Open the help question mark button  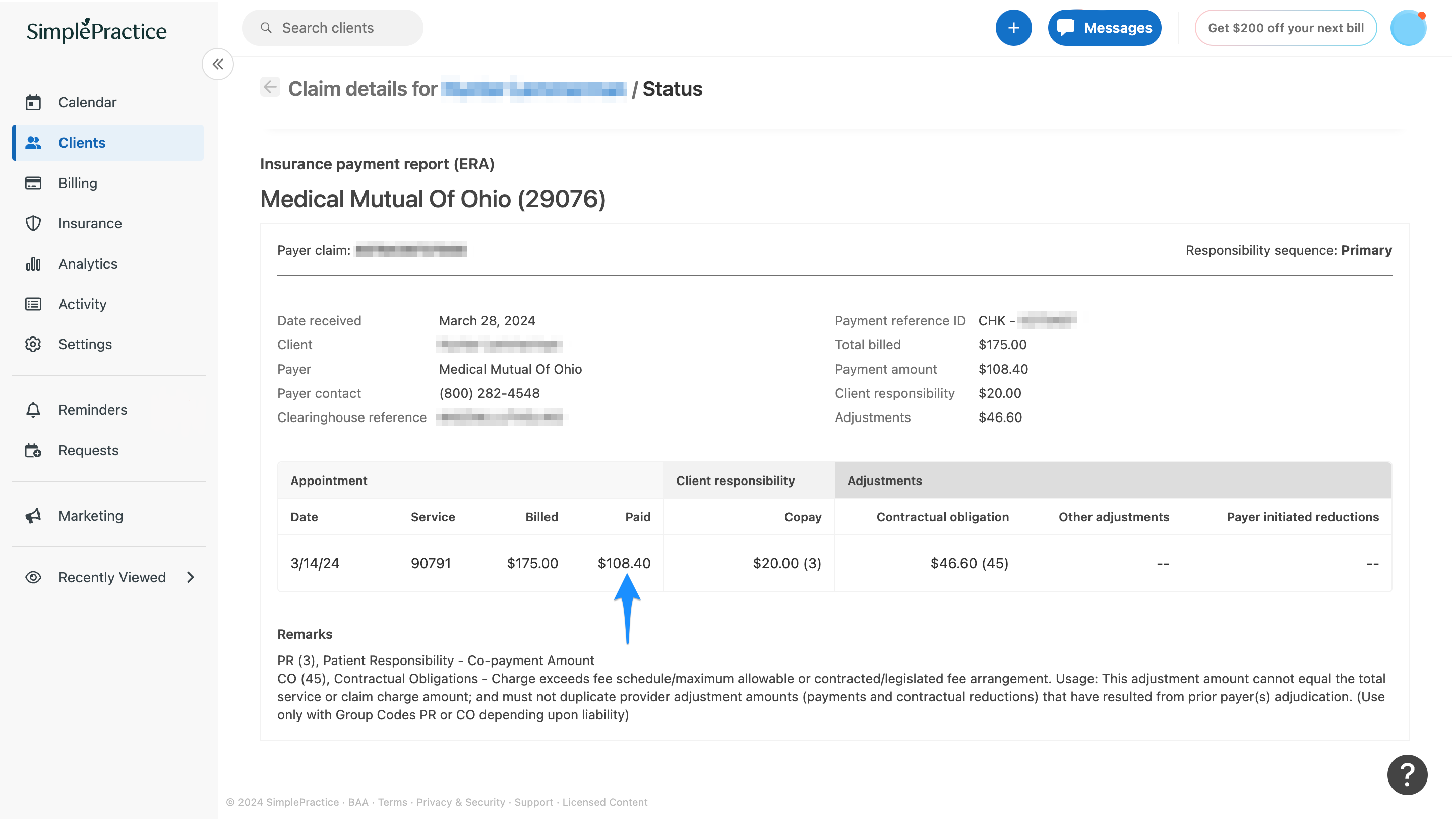[x=1407, y=775]
